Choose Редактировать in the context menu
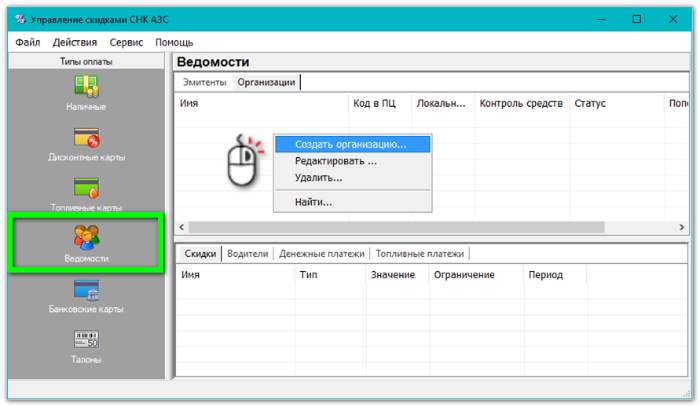The height and width of the screenshot is (407, 700). pos(335,161)
